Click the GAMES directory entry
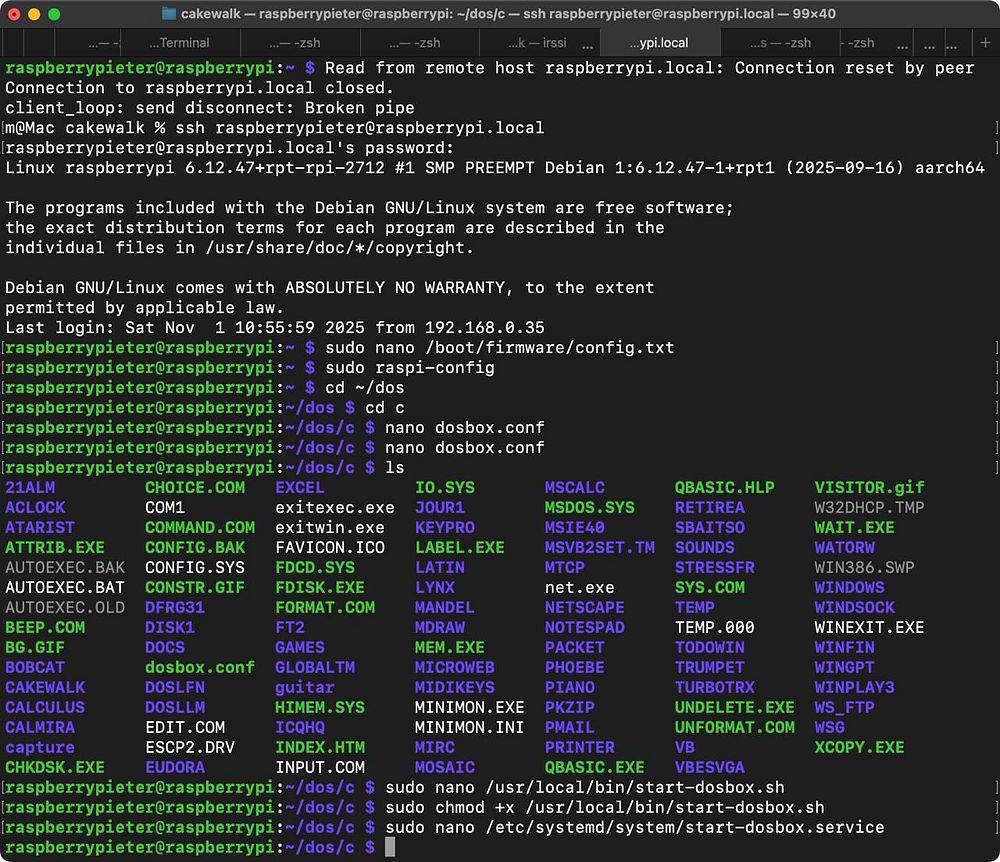Image resolution: width=1000 pixels, height=862 pixels. (x=300, y=648)
